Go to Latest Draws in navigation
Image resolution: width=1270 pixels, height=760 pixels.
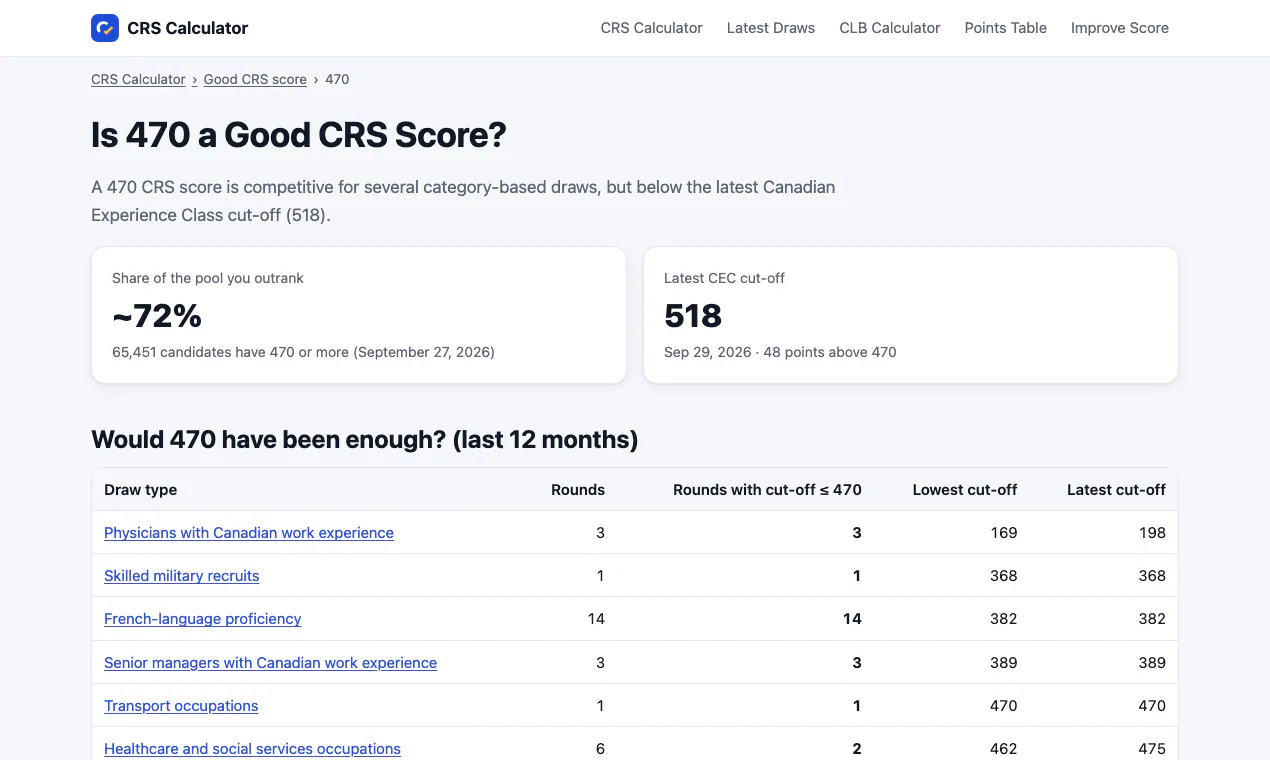pyautogui.click(x=771, y=28)
